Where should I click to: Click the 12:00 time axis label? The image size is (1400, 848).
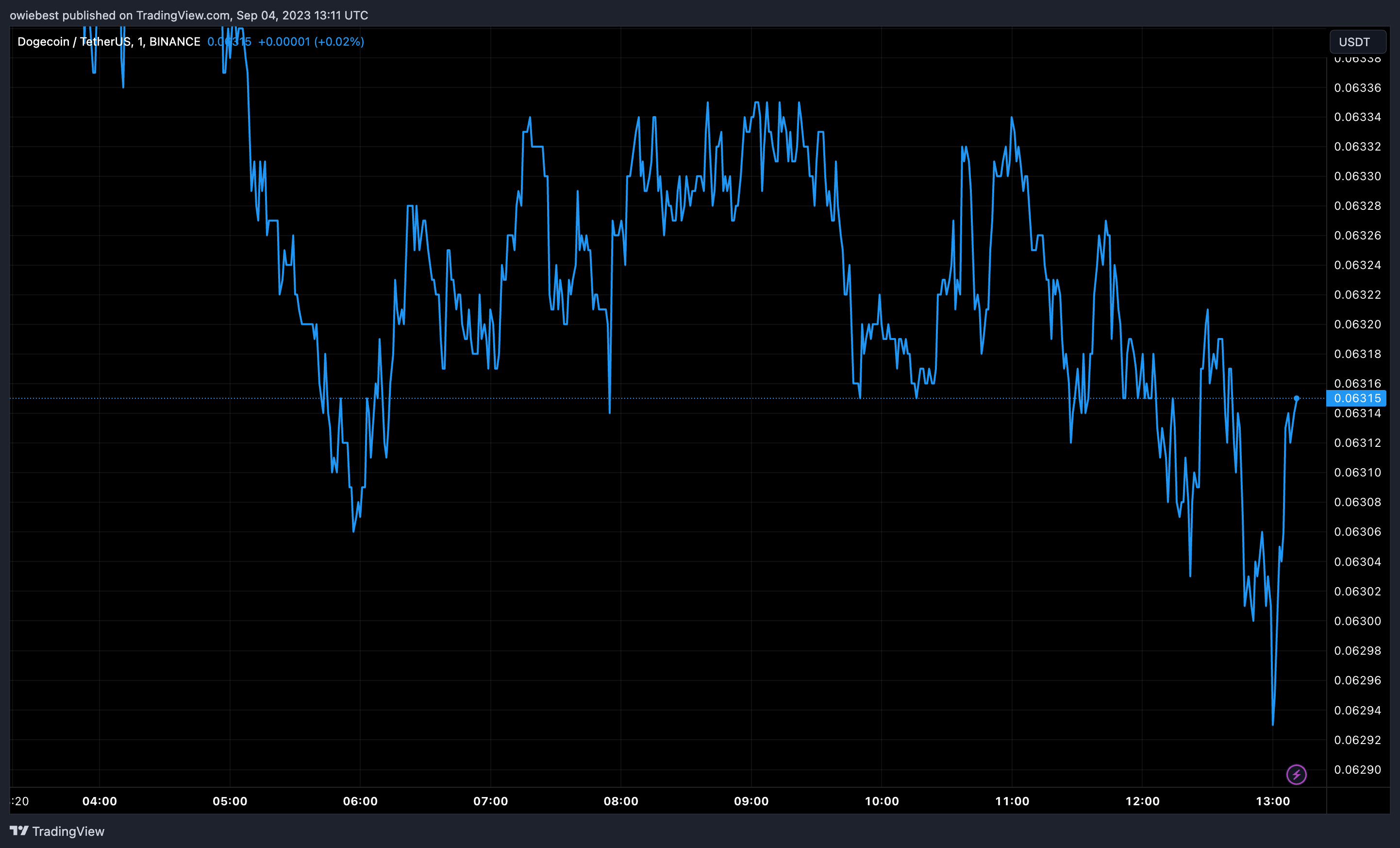[x=1142, y=801]
